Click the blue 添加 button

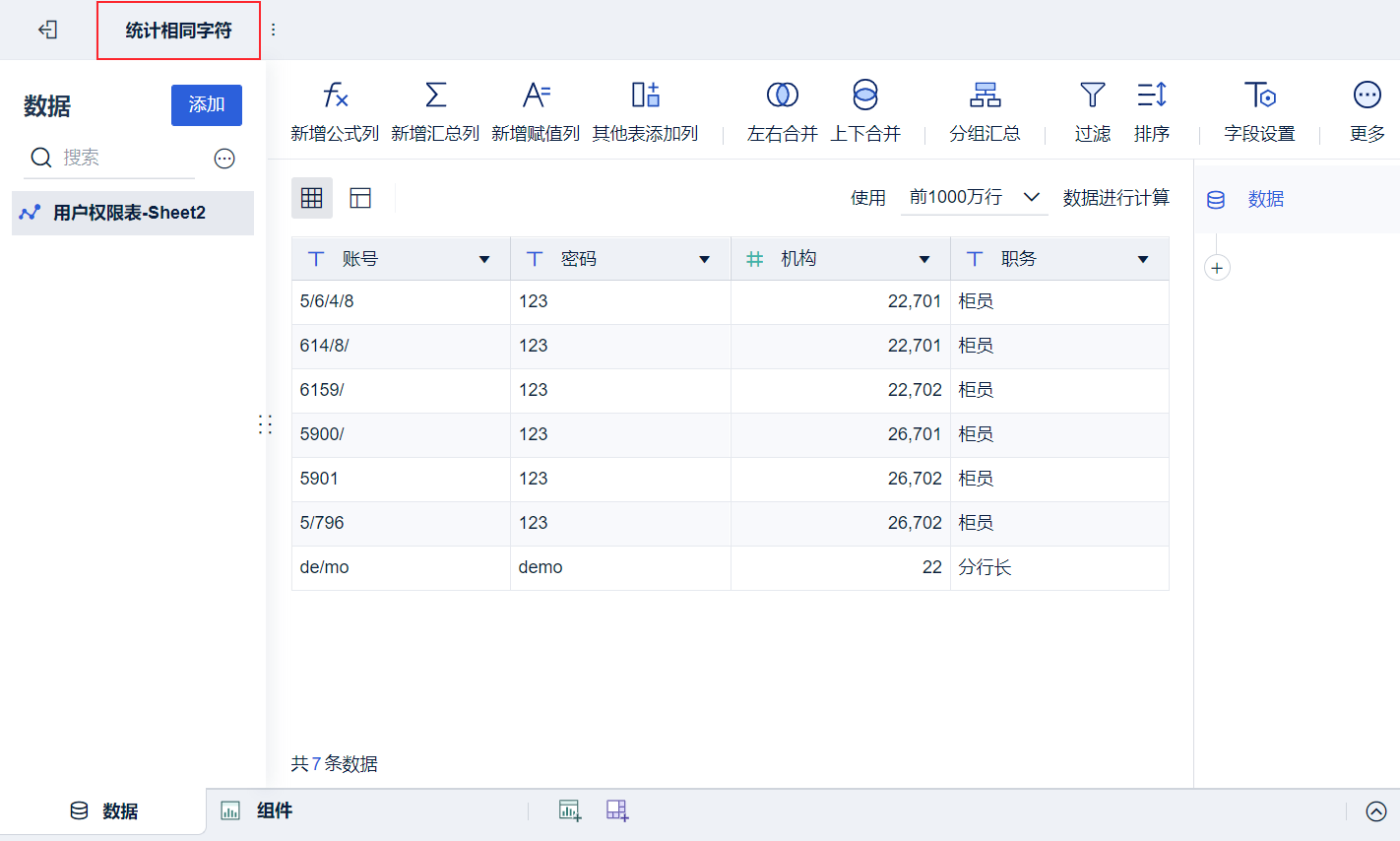[x=207, y=105]
